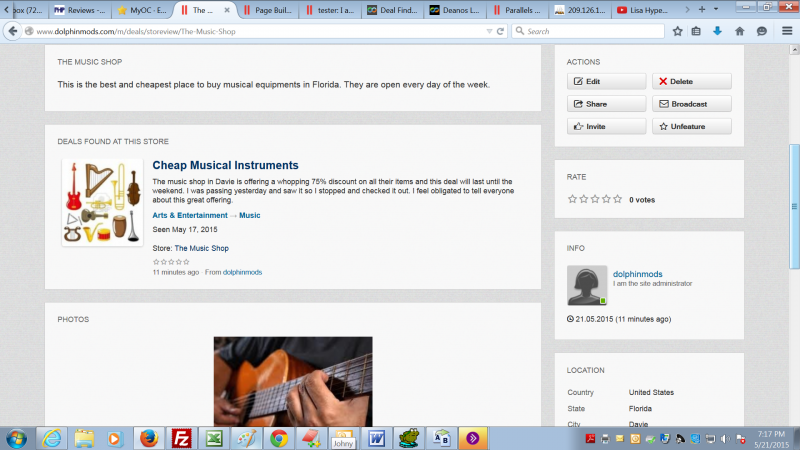Expand the list all tabs dropdown
Screen dimensions: 800x450
pos(716,10)
